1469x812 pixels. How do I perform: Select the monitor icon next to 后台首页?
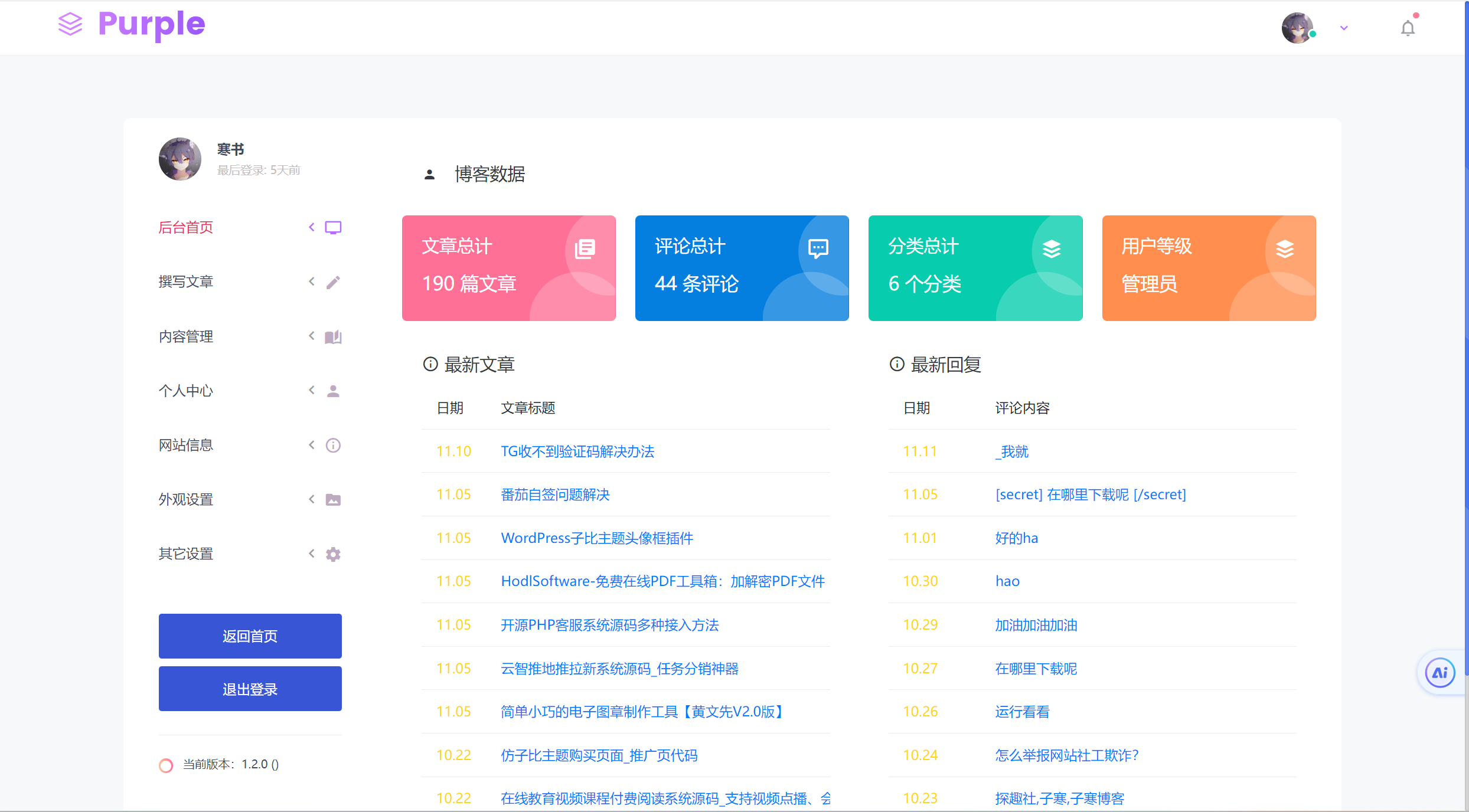[x=334, y=227]
